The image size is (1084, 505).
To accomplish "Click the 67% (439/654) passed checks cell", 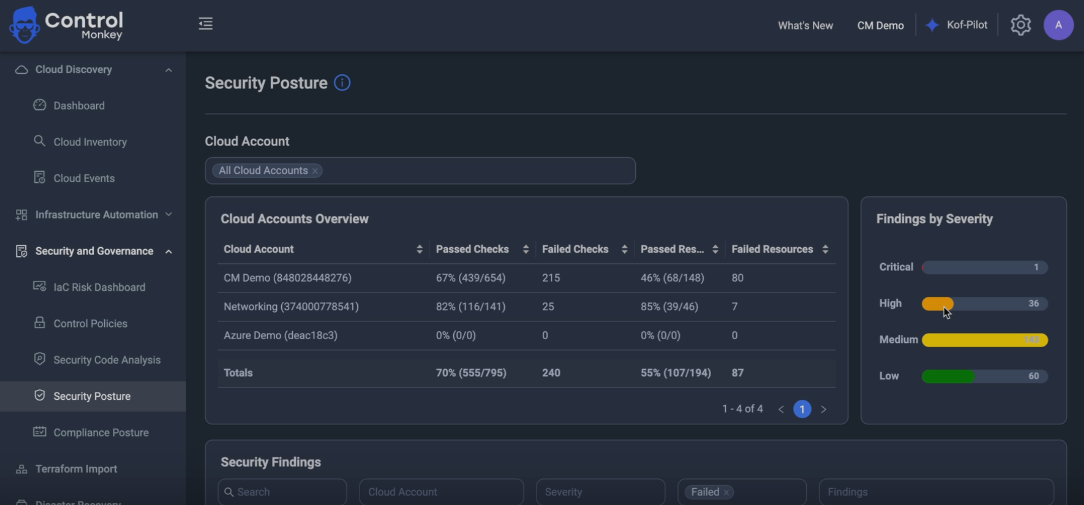I will (x=470, y=278).
